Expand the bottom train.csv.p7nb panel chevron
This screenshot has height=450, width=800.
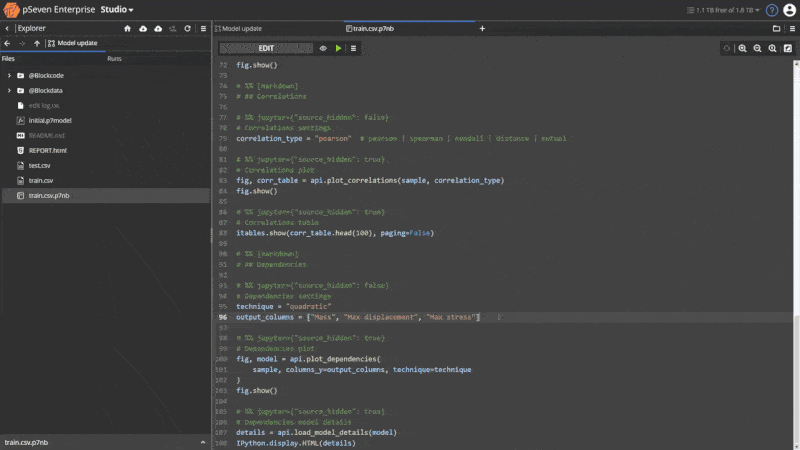pyautogui.click(x=203, y=442)
